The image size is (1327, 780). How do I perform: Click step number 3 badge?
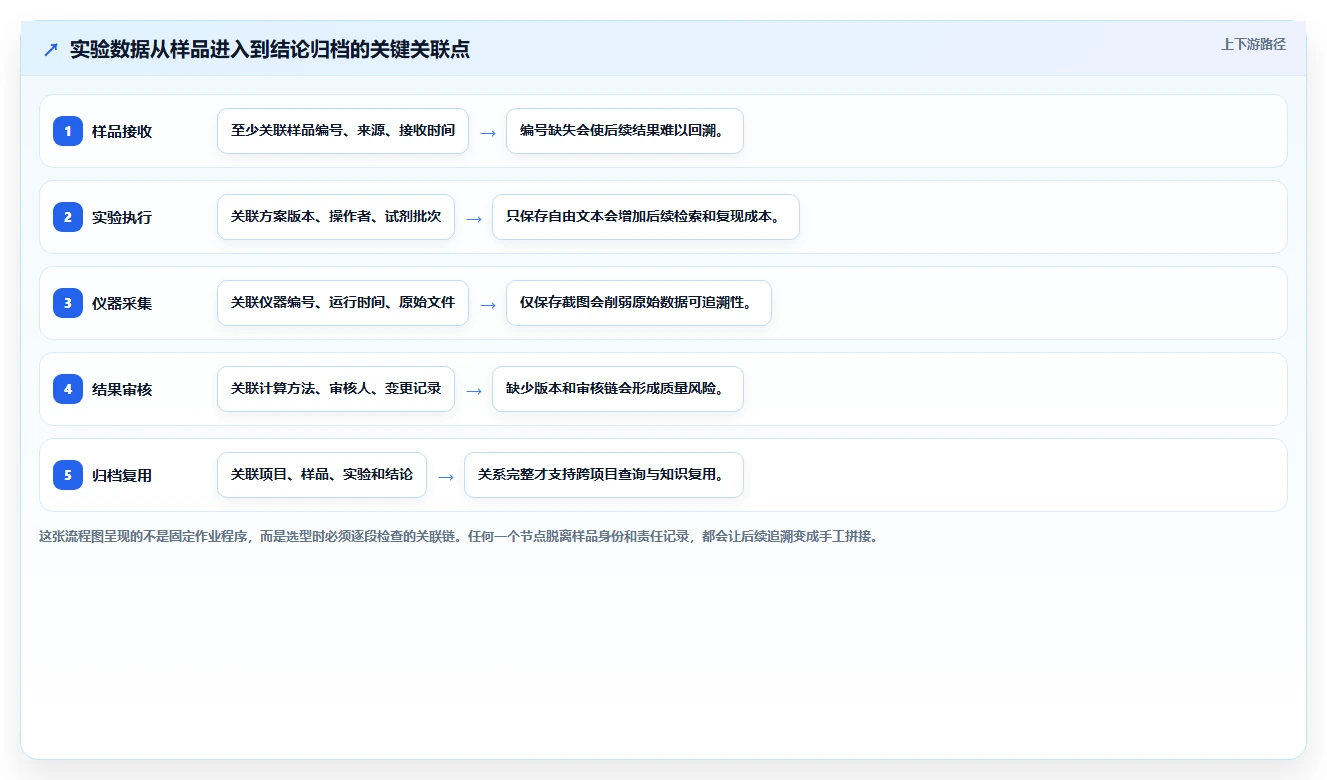point(68,303)
